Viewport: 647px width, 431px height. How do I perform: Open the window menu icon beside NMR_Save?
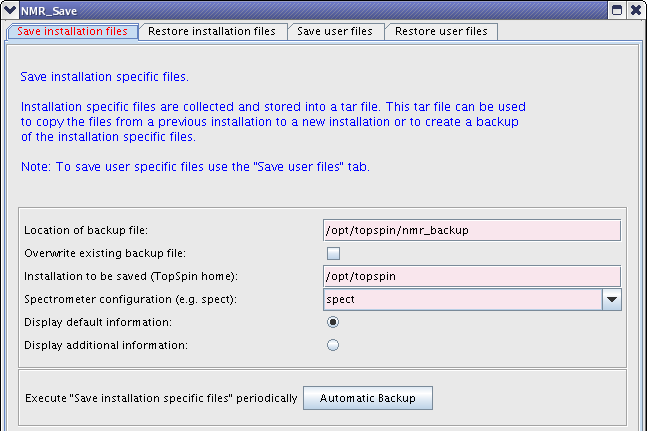pos(10,10)
